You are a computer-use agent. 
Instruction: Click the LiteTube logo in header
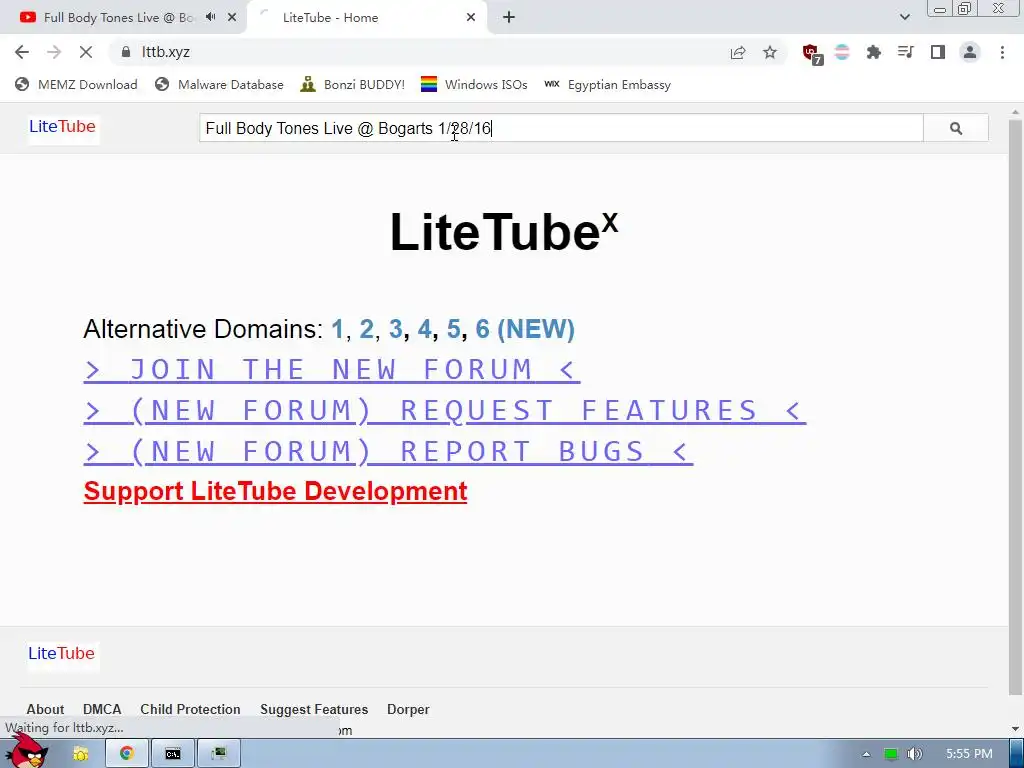(x=63, y=127)
